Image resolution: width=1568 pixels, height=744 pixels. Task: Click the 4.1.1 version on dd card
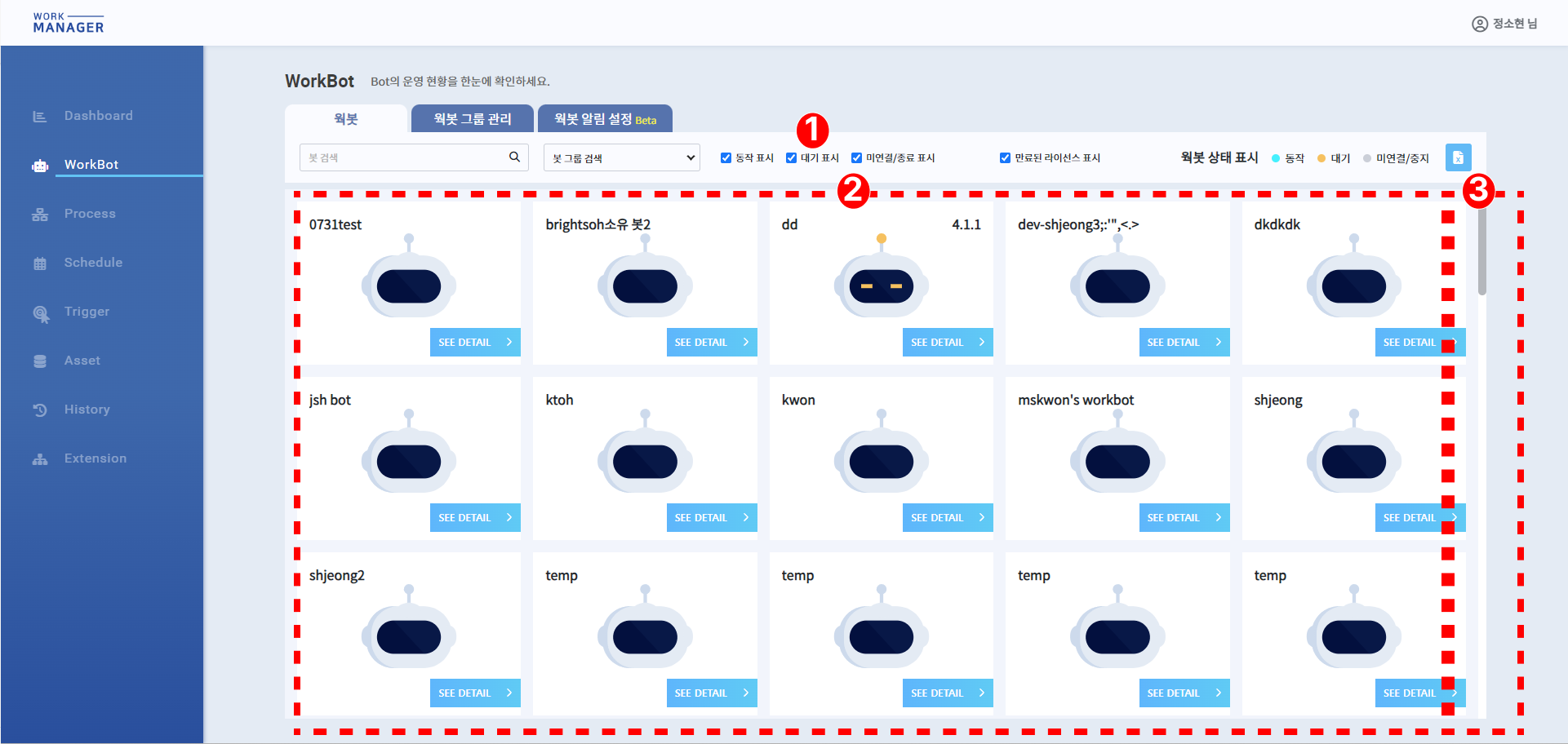tap(966, 224)
